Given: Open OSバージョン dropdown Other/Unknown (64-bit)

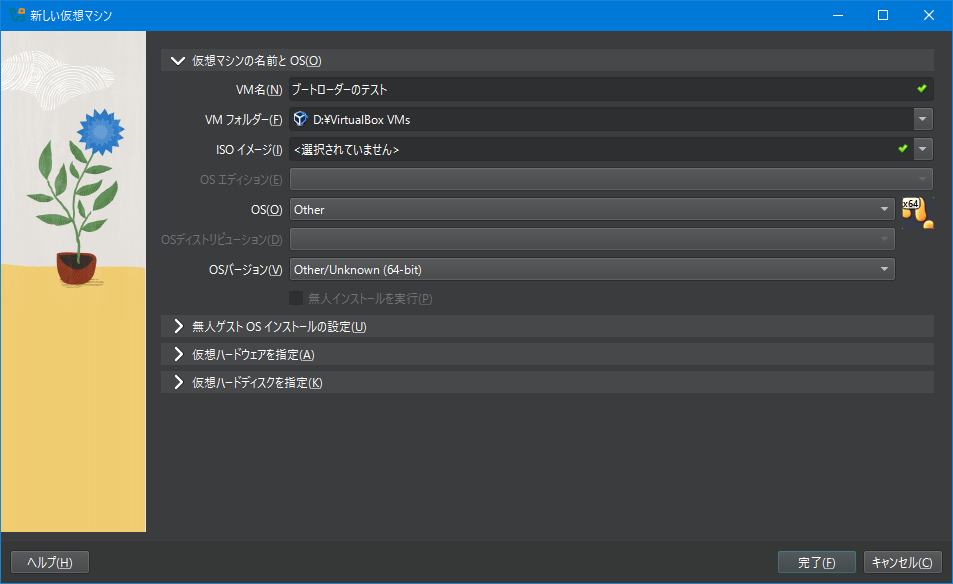Looking at the screenshot, I should [x=592, y=269].
